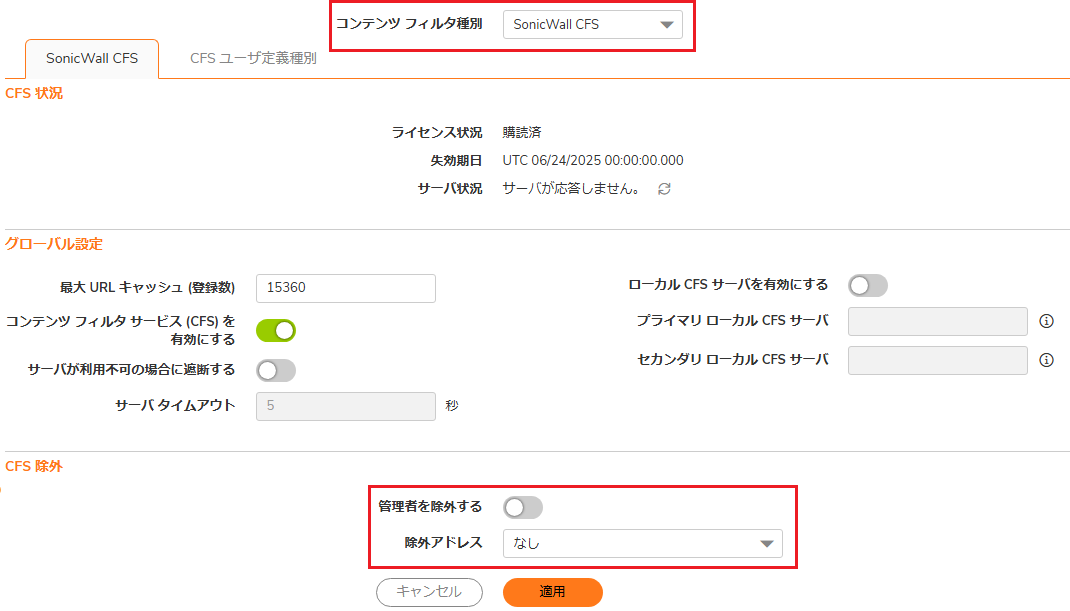Click the キャンセル button
This screenshot has height=611, width=1070.
click(429, 592)
